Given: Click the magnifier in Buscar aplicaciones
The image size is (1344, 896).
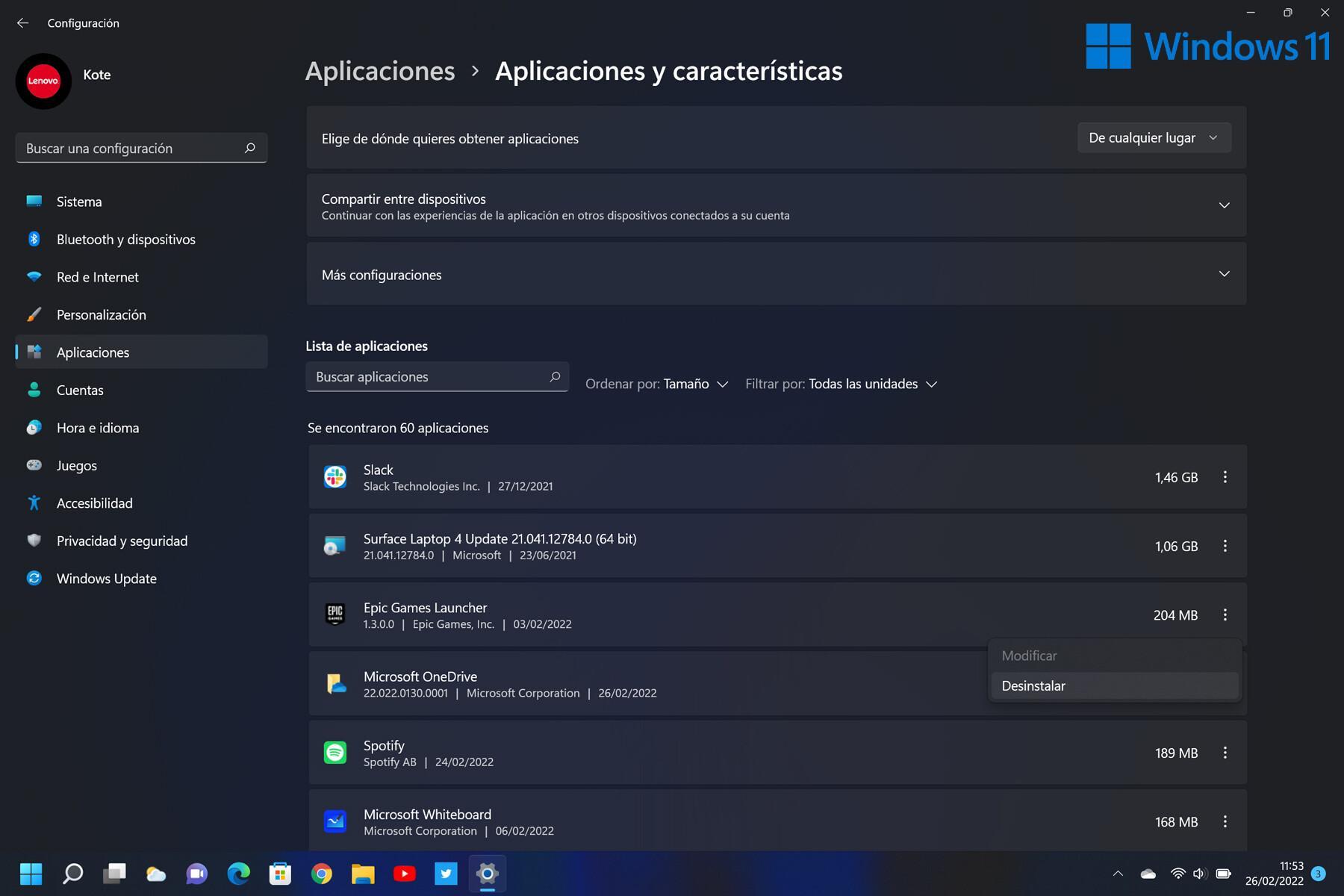Looking at the screenshot, I should [555, 376].
